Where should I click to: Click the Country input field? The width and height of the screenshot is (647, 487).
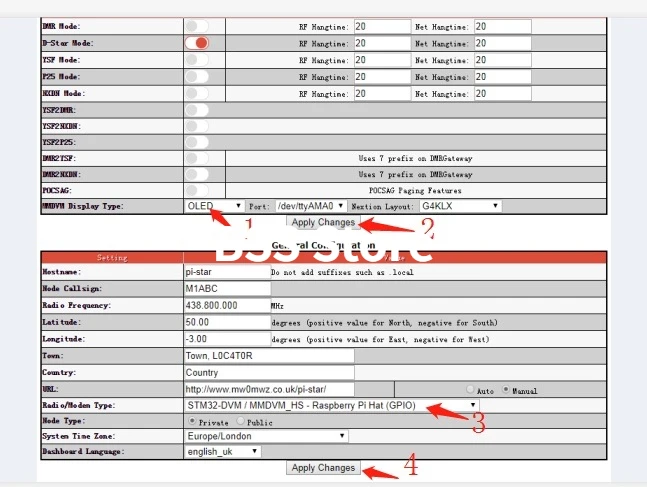(x=269, y=373)
